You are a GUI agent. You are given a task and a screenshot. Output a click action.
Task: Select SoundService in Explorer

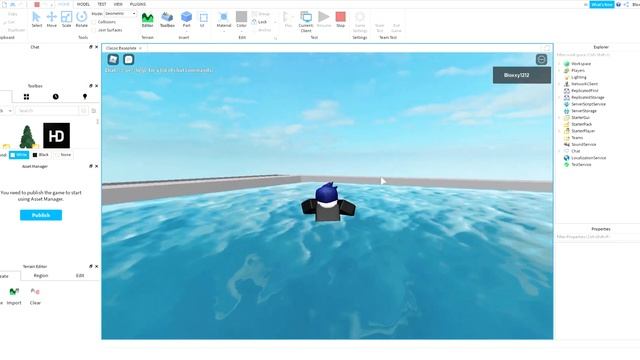pyautogui.click(x=584, y=144)
